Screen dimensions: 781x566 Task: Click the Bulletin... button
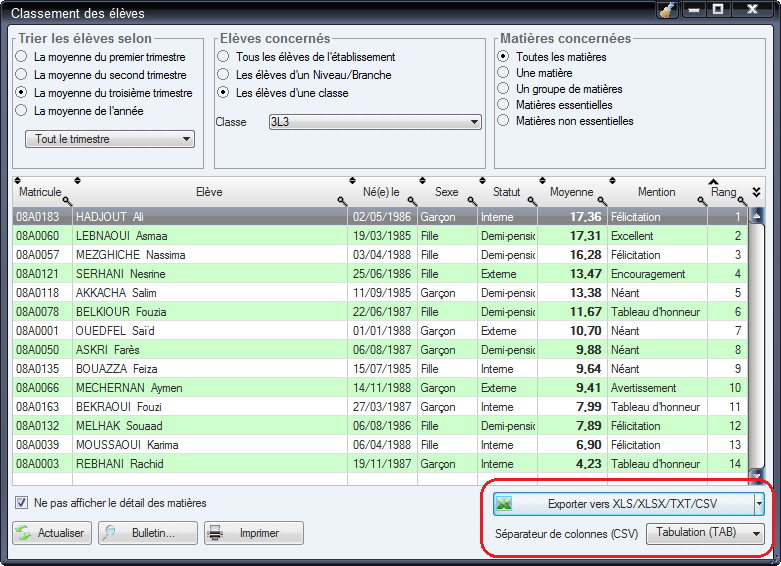148,533
